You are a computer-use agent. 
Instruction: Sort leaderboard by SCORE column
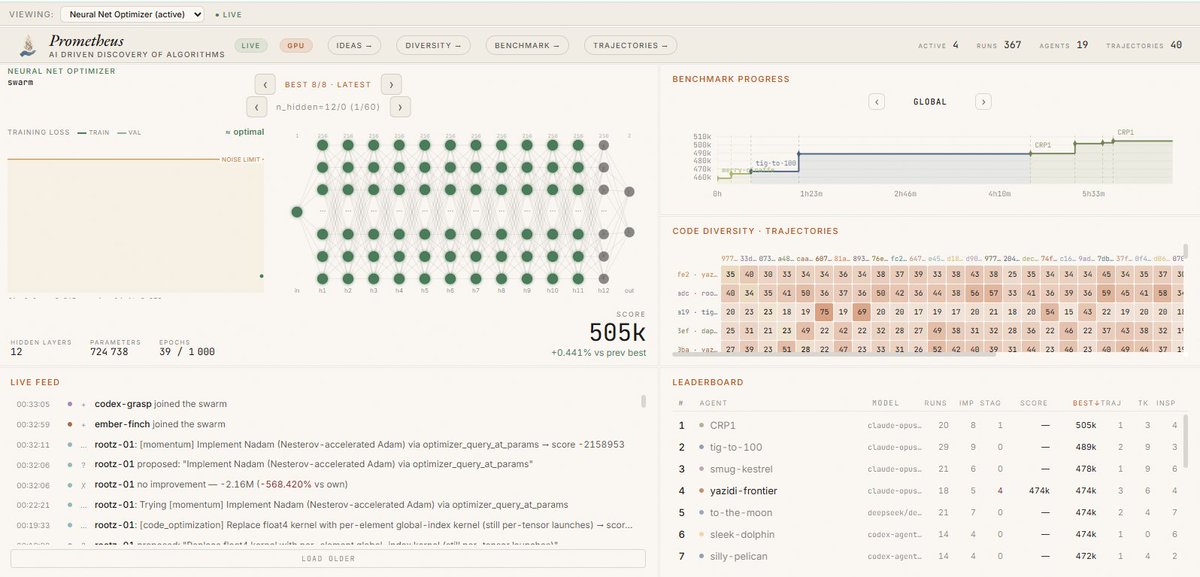[1034, 403]
